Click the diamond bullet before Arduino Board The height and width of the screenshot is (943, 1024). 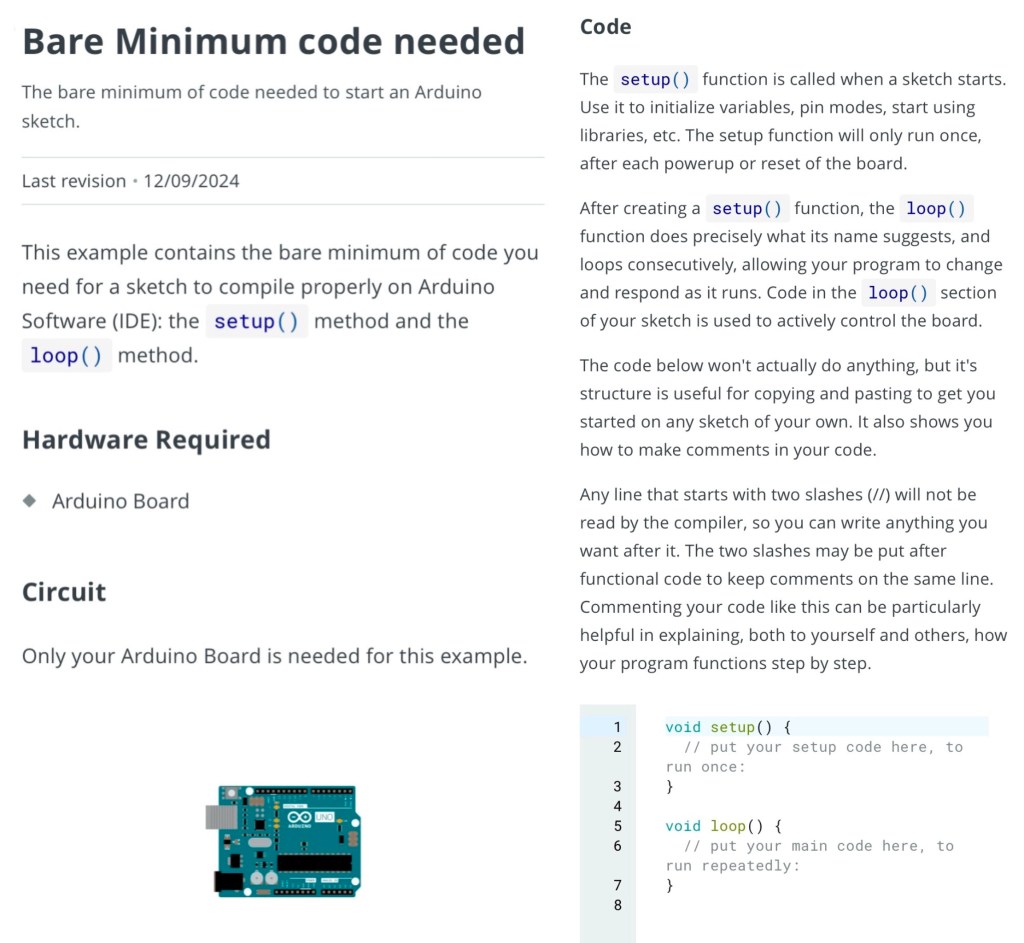click(30, 500)
